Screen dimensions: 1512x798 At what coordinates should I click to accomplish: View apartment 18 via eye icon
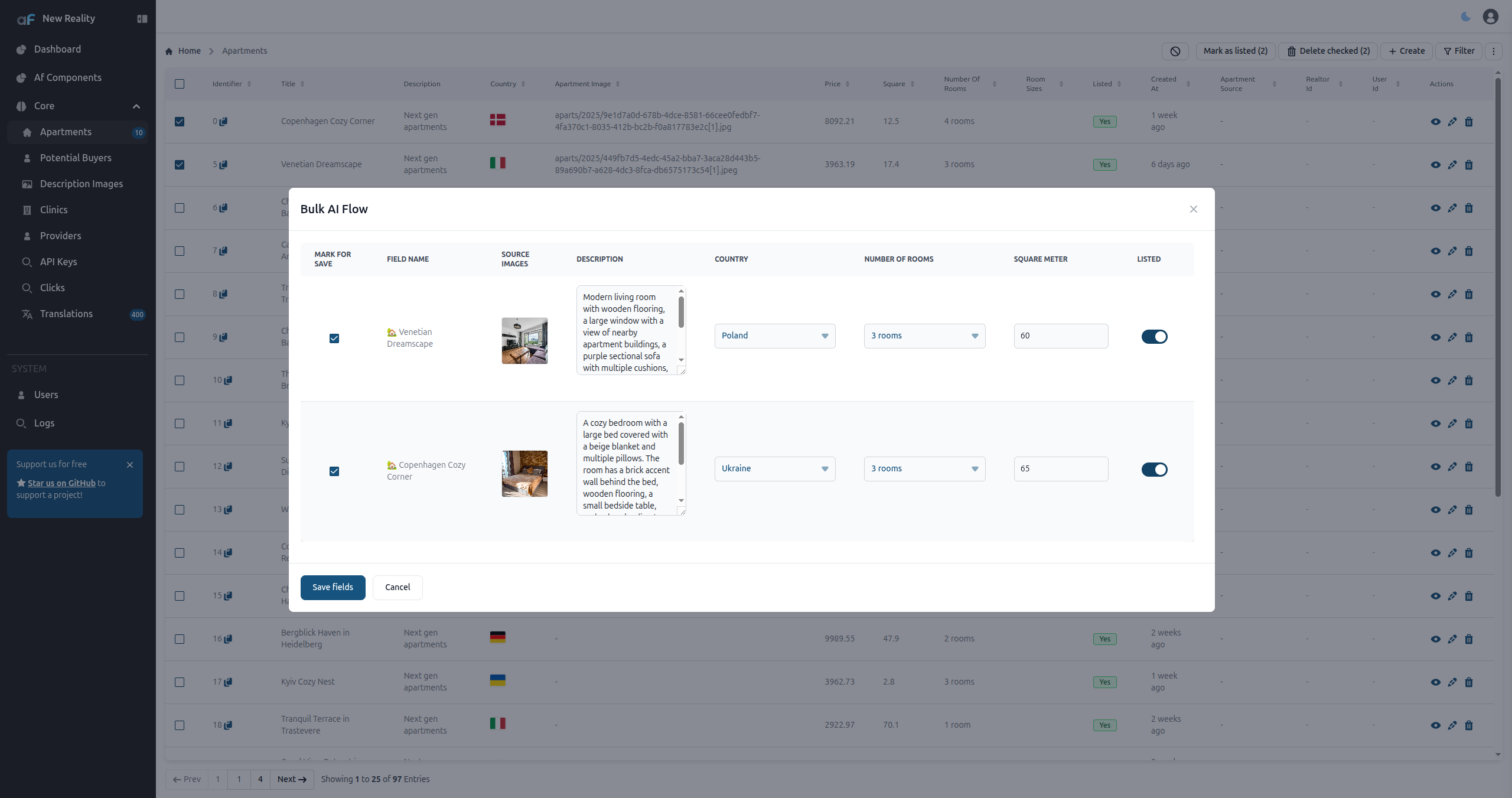1435,725
